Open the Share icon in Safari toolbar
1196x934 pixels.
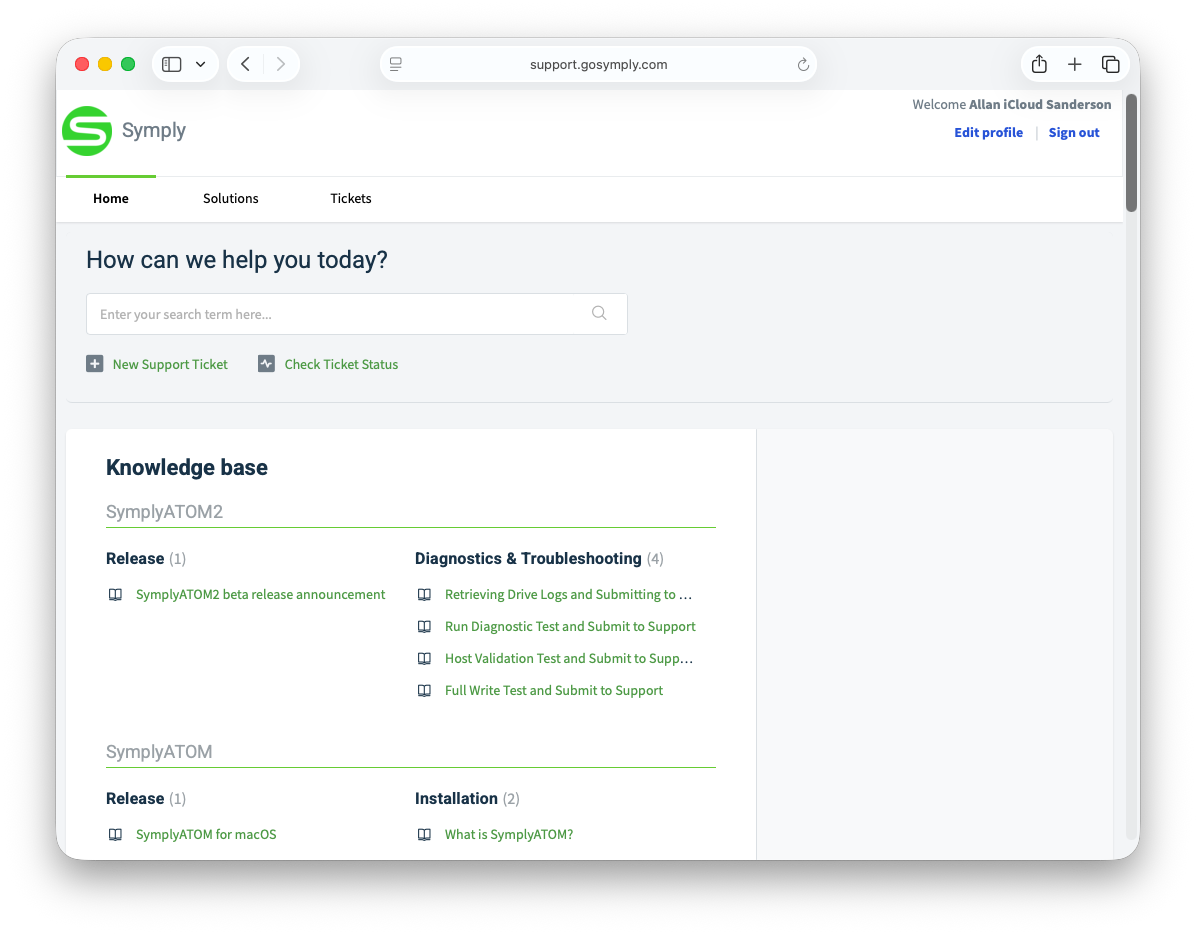coord(1039,64)
